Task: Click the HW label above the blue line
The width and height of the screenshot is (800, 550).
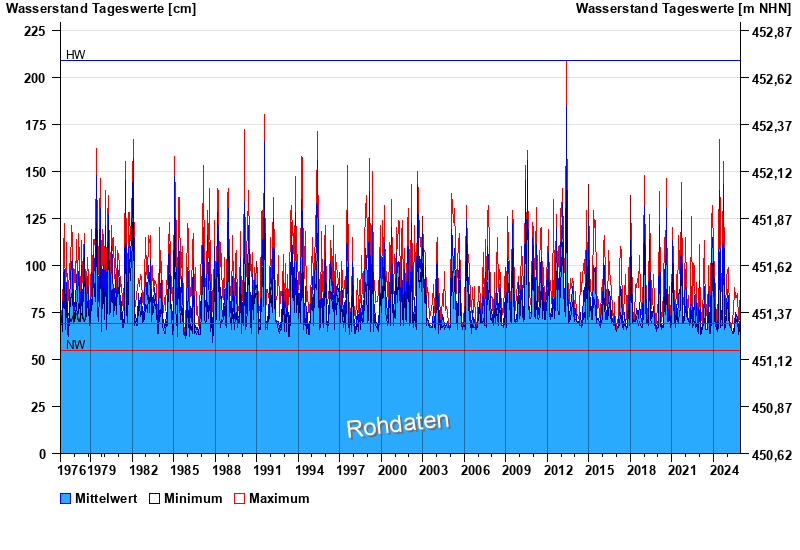Action: click(x=76, y=54)
